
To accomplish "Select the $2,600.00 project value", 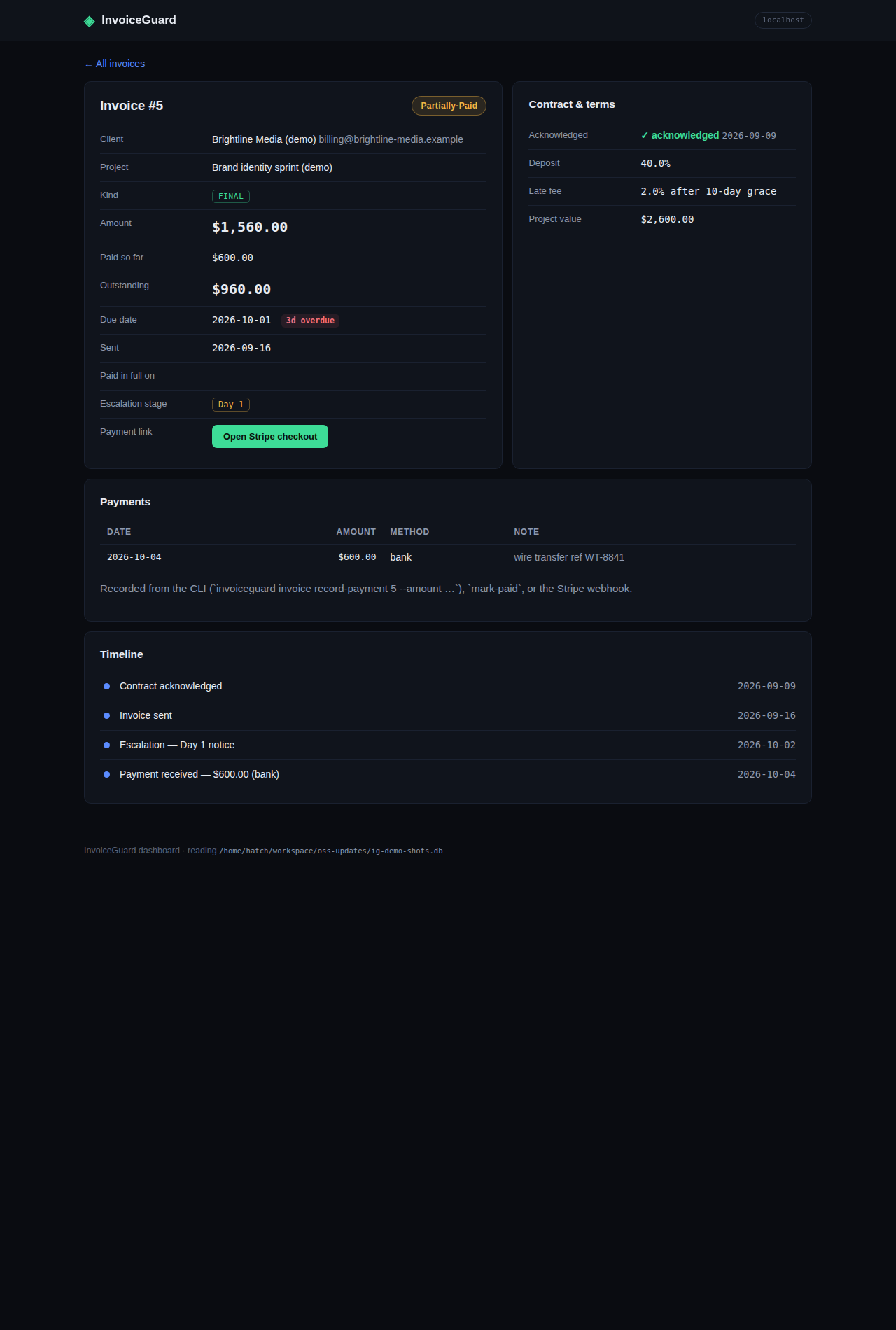I will 667,219.
